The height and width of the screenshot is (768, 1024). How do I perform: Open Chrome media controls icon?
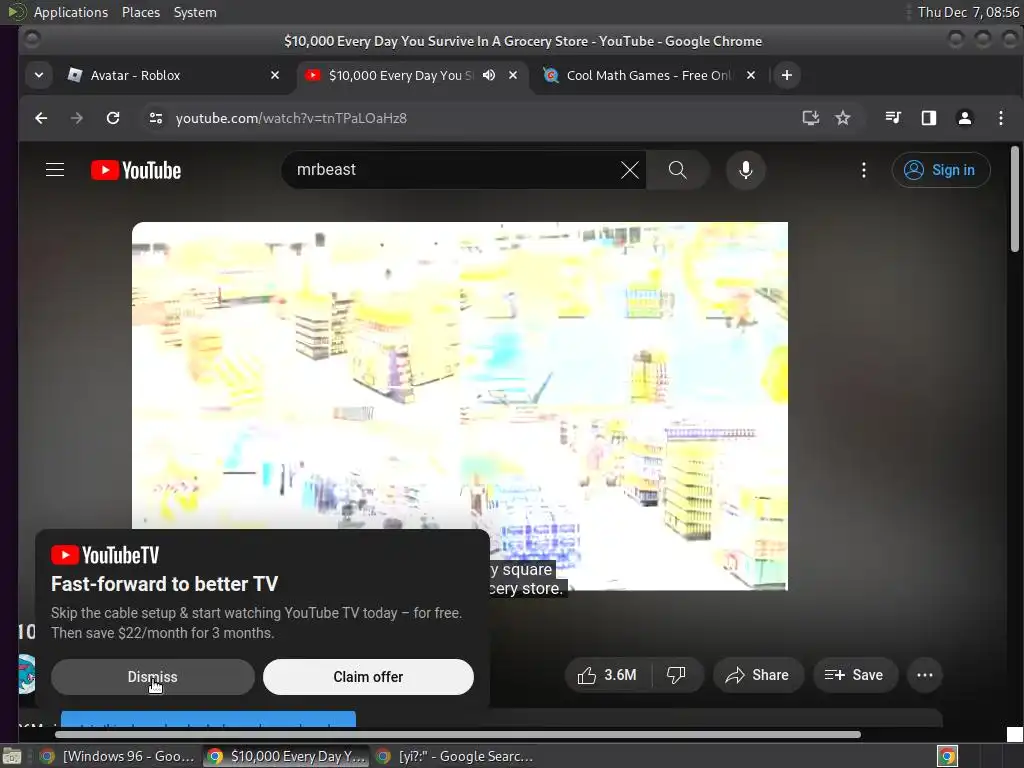tap(893, 118)
